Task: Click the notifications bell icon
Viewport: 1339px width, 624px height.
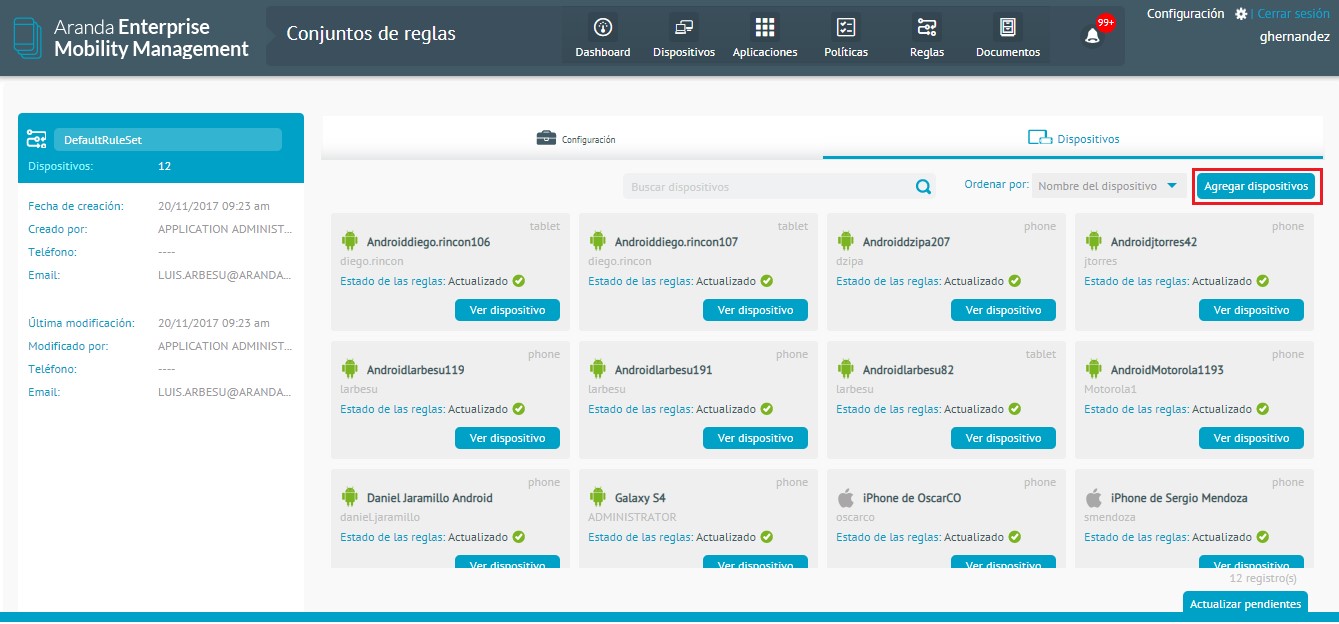Action: click(x=1092, y=36)
